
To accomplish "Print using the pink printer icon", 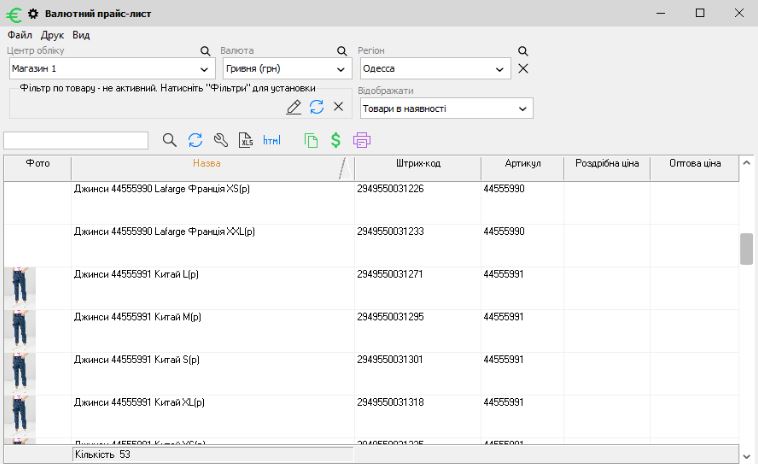I will point(362,141).
